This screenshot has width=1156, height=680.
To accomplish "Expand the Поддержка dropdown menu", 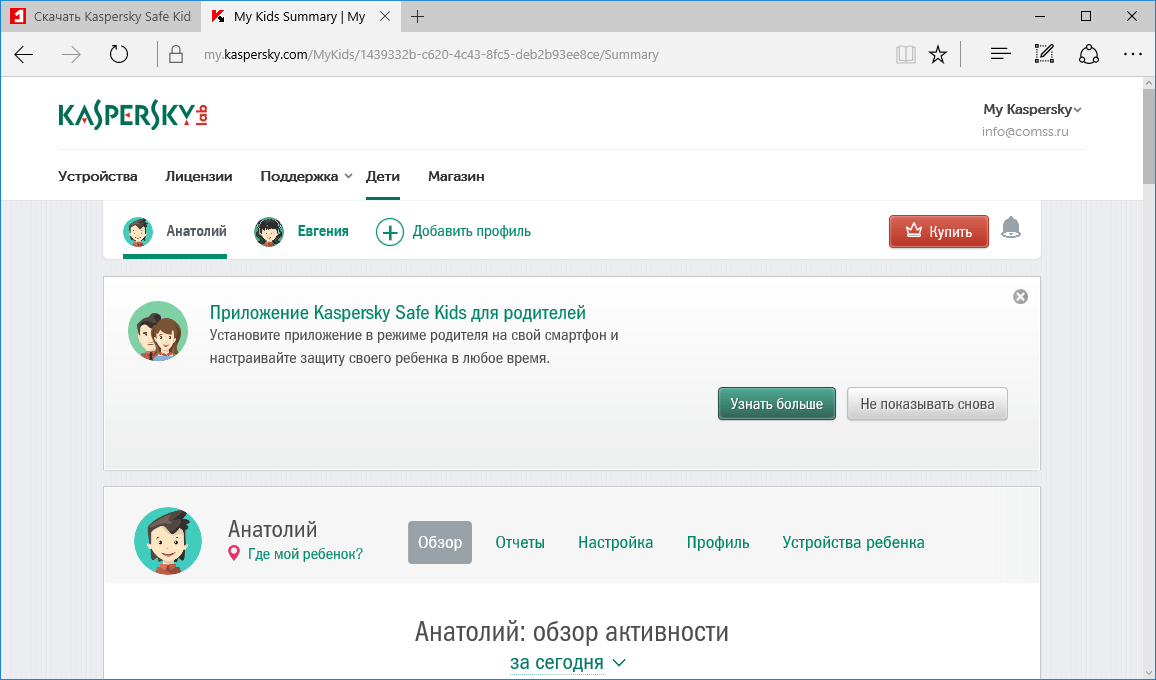I will pyautogui.click(x=305, y=175).
